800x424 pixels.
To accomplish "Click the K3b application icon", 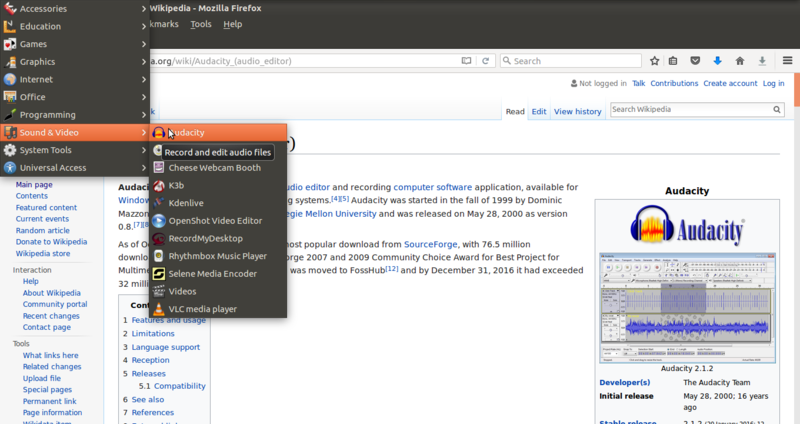I will (159, 186).
